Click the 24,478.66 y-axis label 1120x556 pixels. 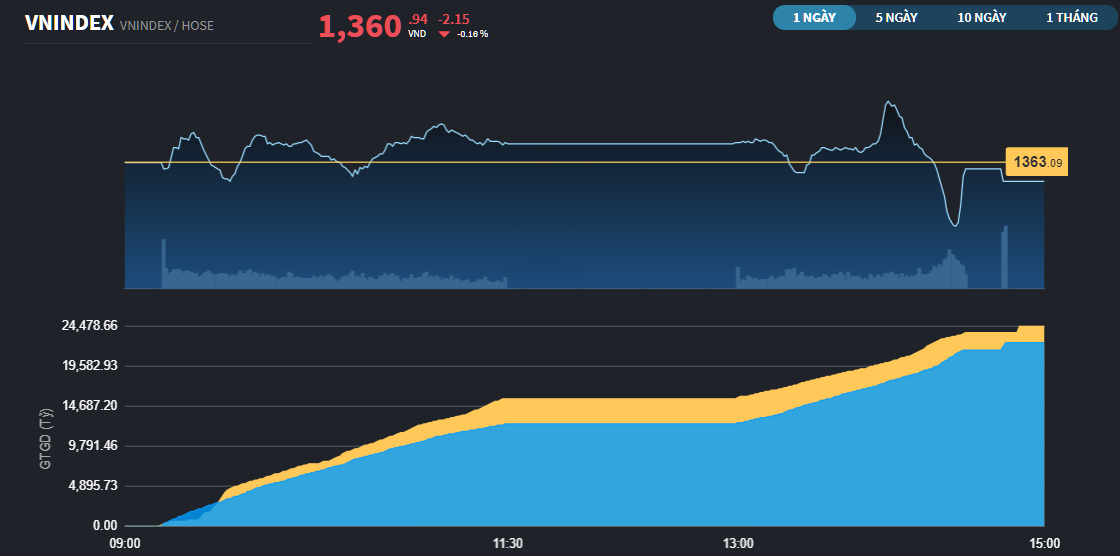(x=90, y=326)
